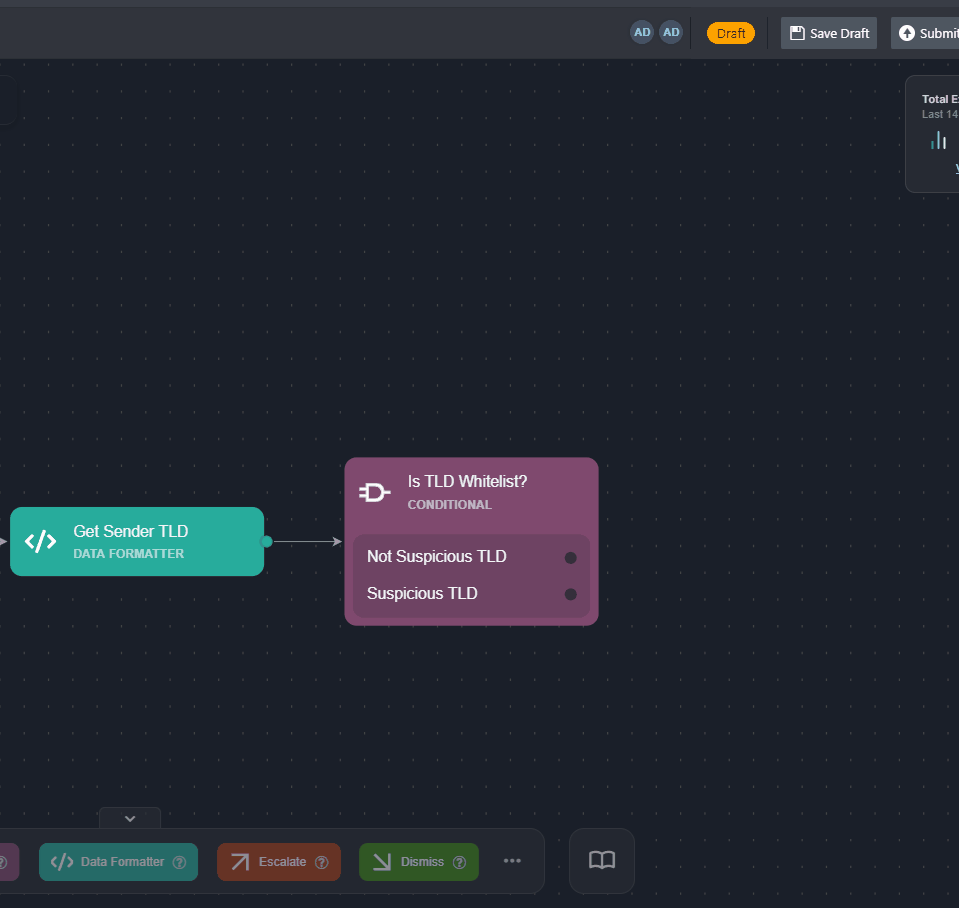Open help for Data Formatter

pyautogui.click(x=179, y=862)
